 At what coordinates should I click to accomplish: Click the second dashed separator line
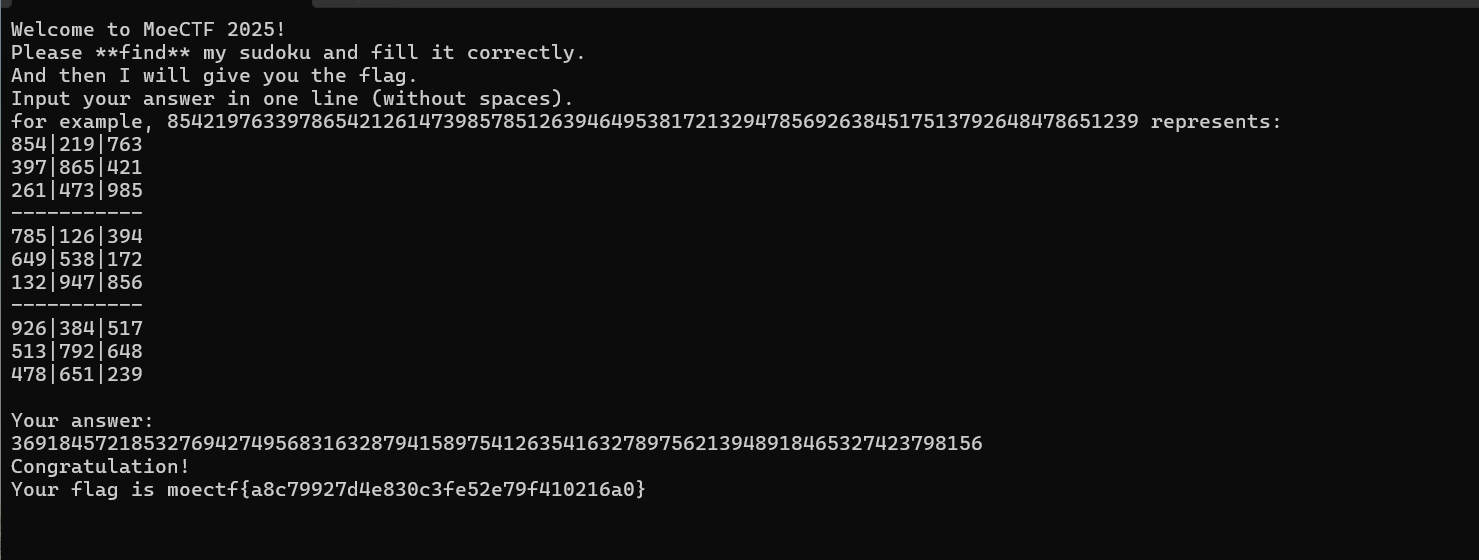click(77, 305)
